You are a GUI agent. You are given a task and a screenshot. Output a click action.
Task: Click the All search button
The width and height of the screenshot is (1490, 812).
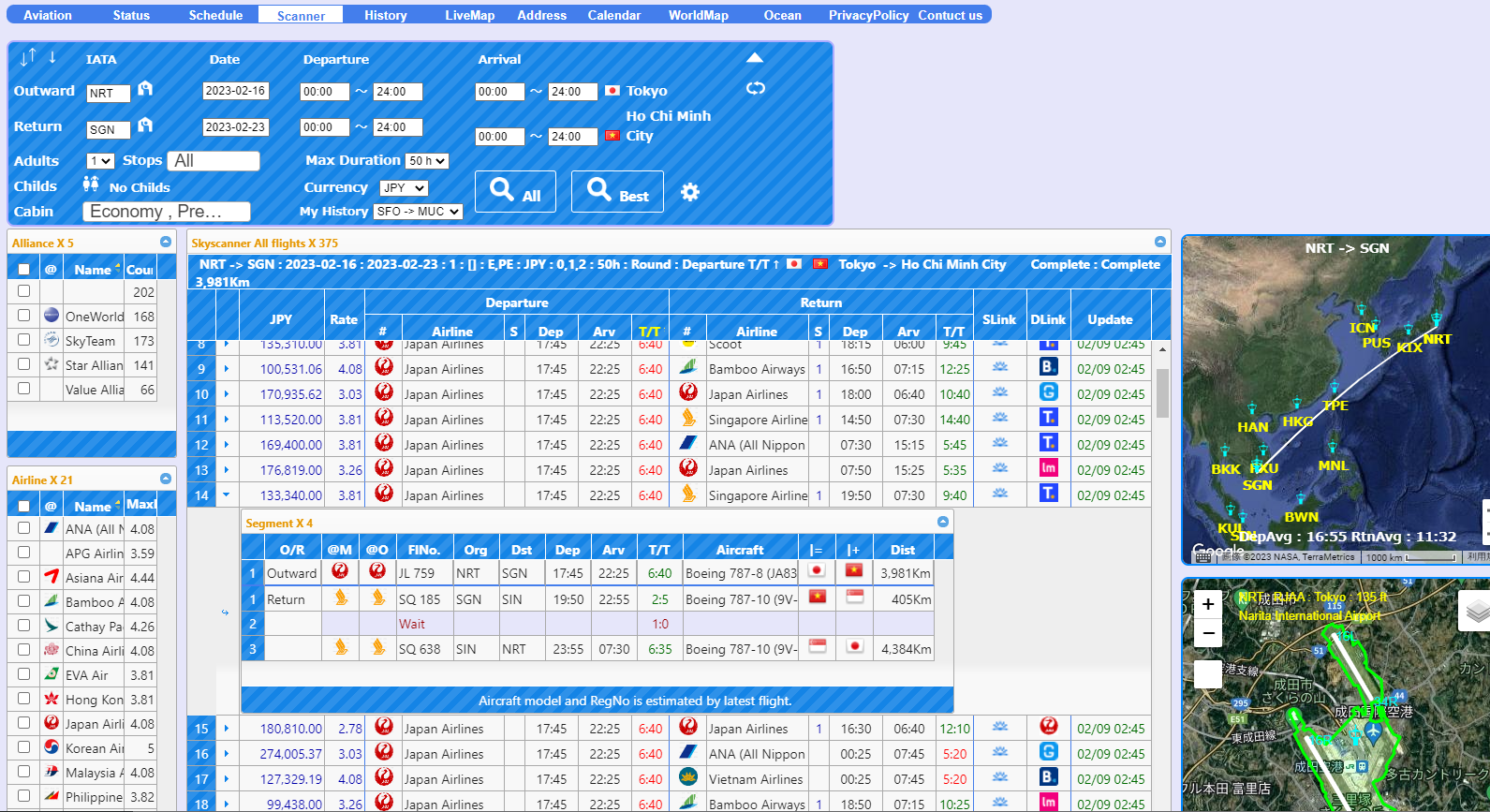[x=515, y=192]
